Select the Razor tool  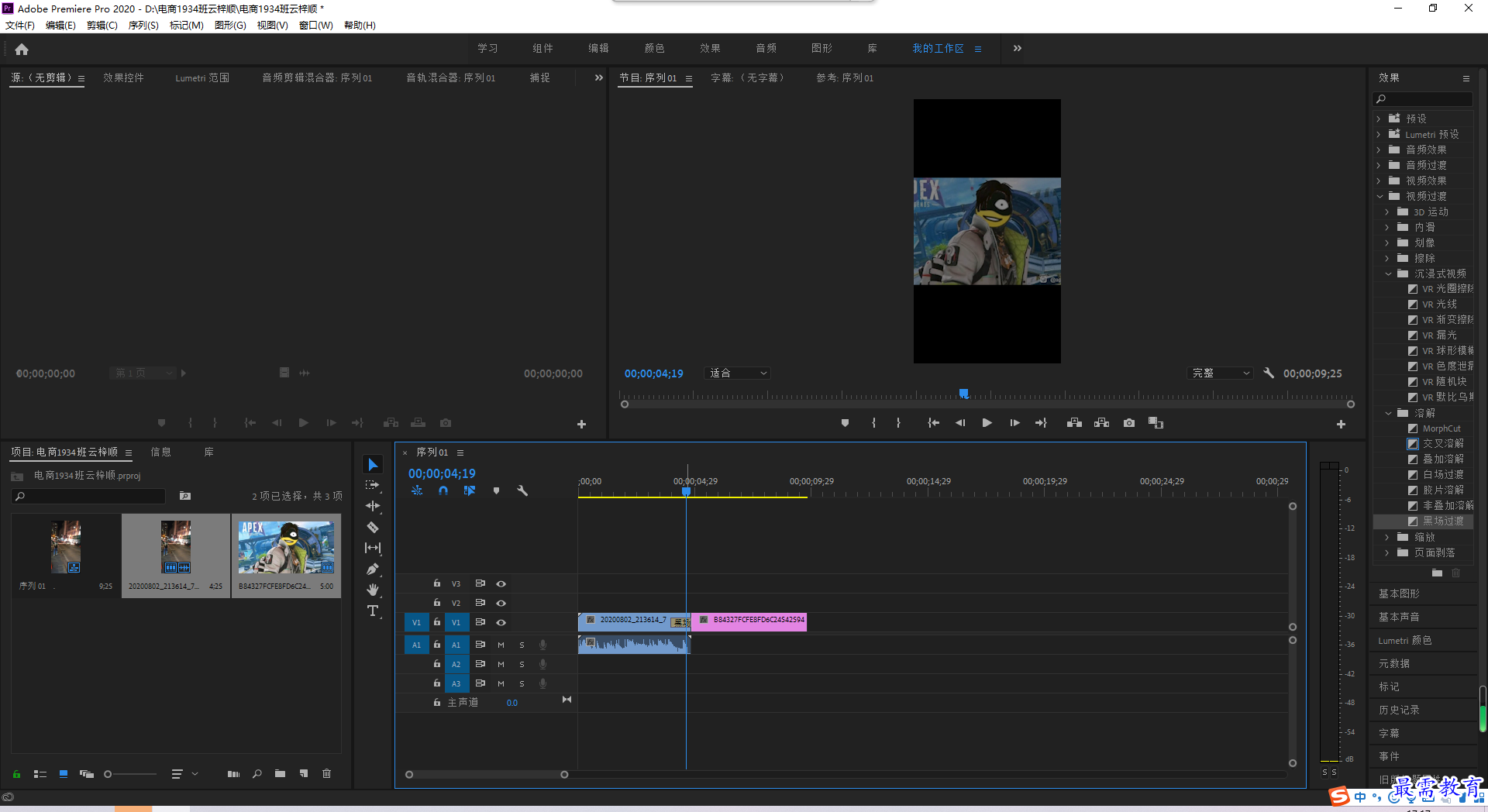click(373, 527)
